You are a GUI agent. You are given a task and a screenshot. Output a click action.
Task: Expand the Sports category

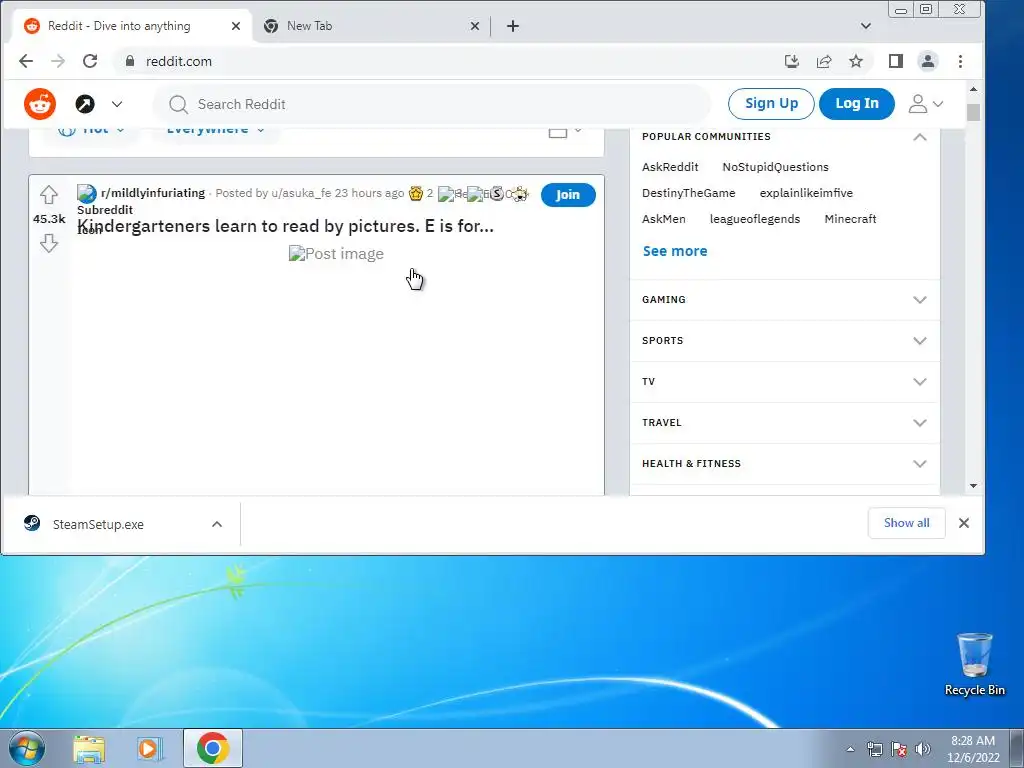[x=784, y=341]
